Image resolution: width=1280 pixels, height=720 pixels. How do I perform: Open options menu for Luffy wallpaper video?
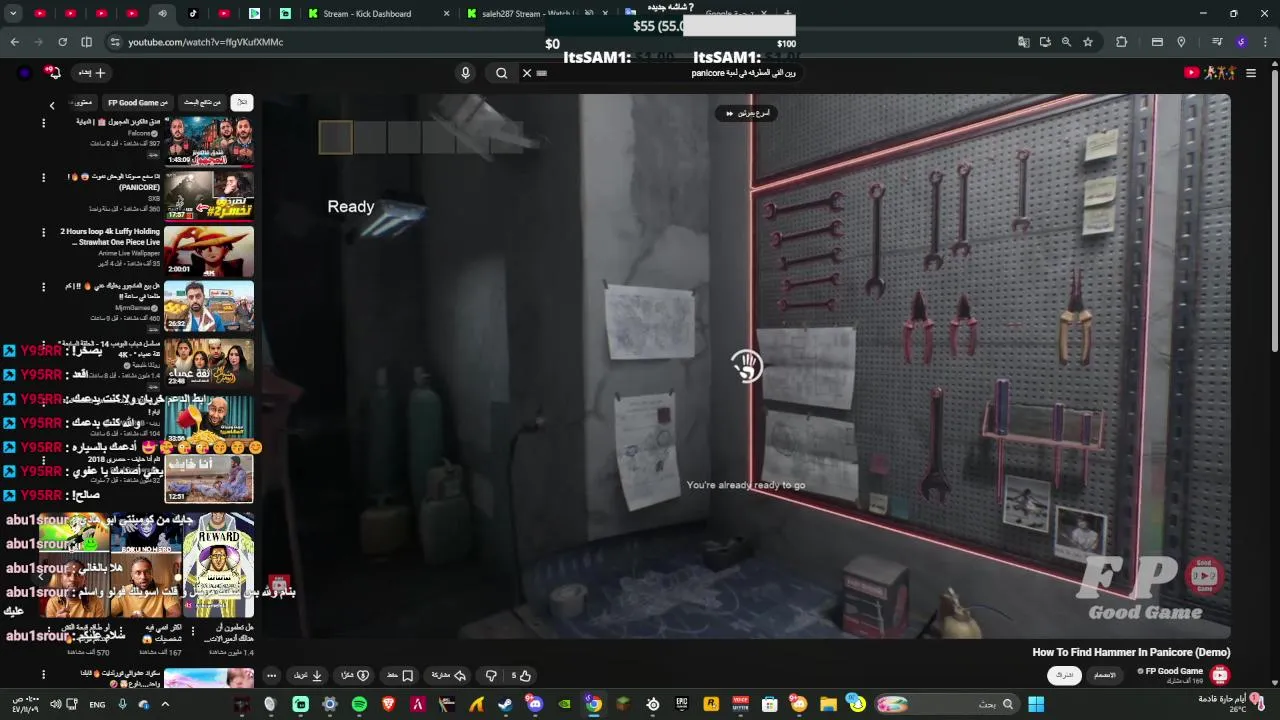coord(43,232)
